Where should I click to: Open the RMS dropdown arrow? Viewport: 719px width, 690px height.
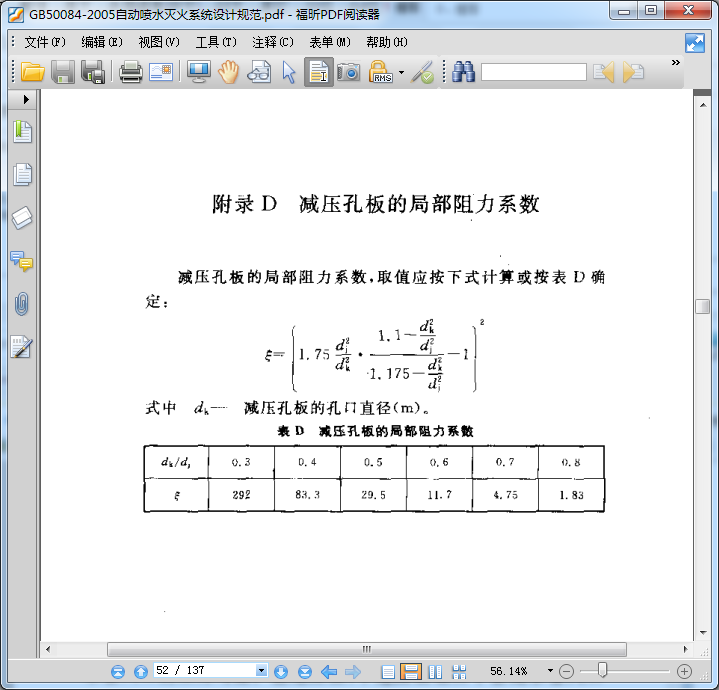402,72
